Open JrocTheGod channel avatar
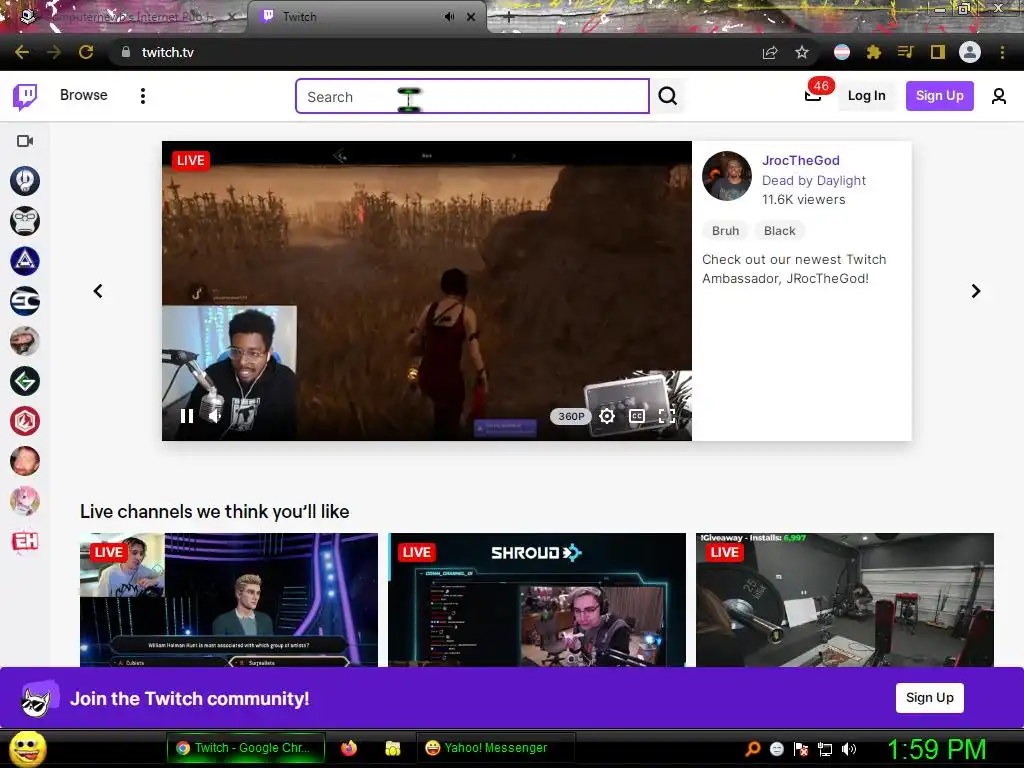The width and height of the screenshot is (1024, 768). coord(727,176)
